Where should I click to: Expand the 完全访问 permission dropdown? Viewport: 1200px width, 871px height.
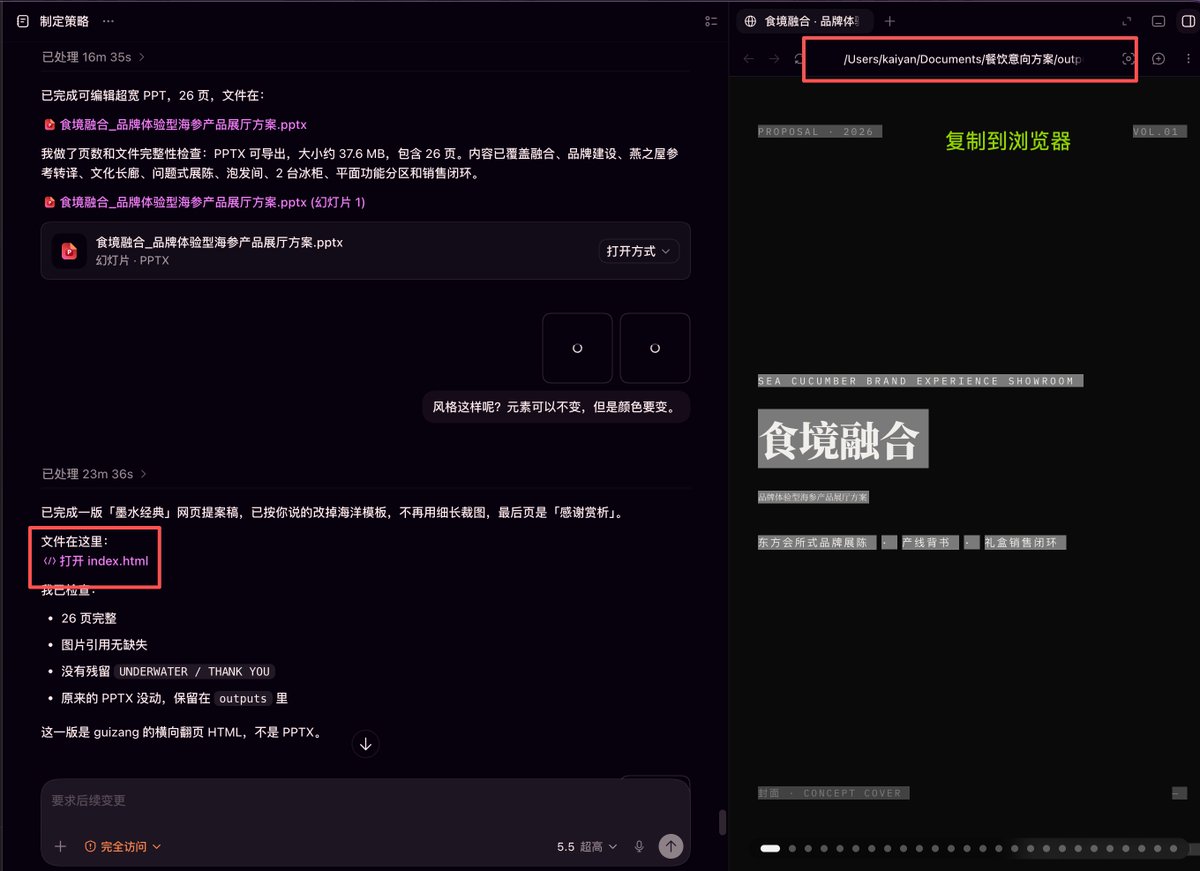click(123, 846)
